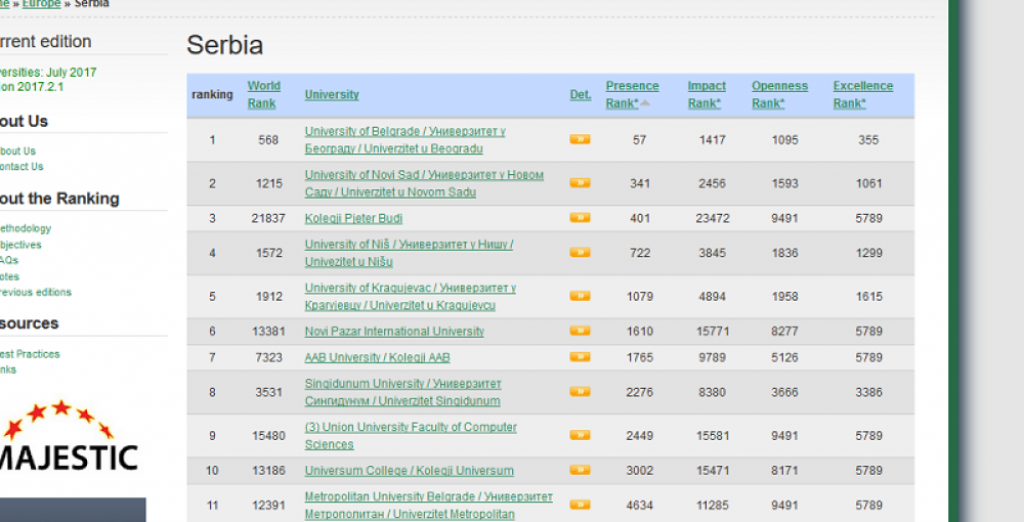The height and width of the screenshot is (522, 1024).
Task: Open Previous editions in the sidebar
Action: click(36, 293)
